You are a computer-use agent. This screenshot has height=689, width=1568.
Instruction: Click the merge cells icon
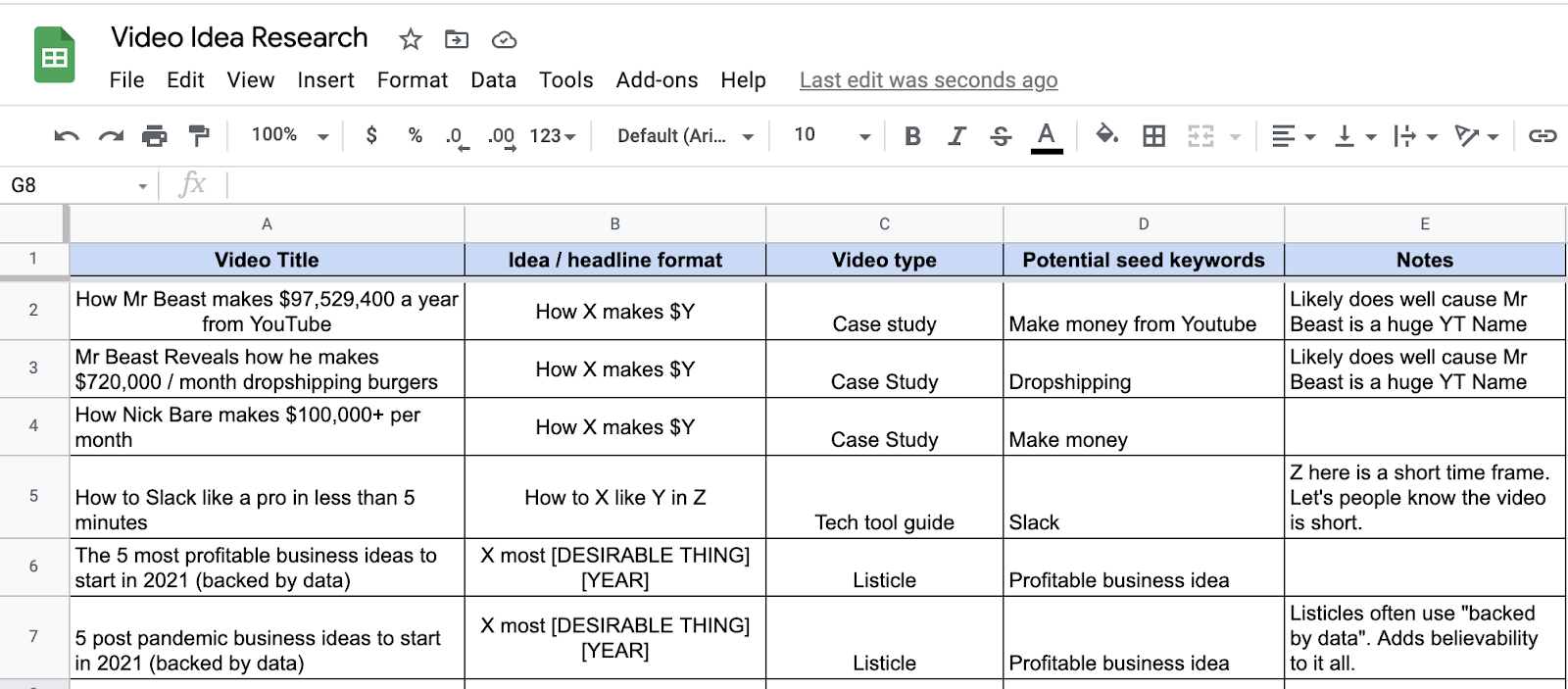pyautogui.click(x=1201, y=136)
